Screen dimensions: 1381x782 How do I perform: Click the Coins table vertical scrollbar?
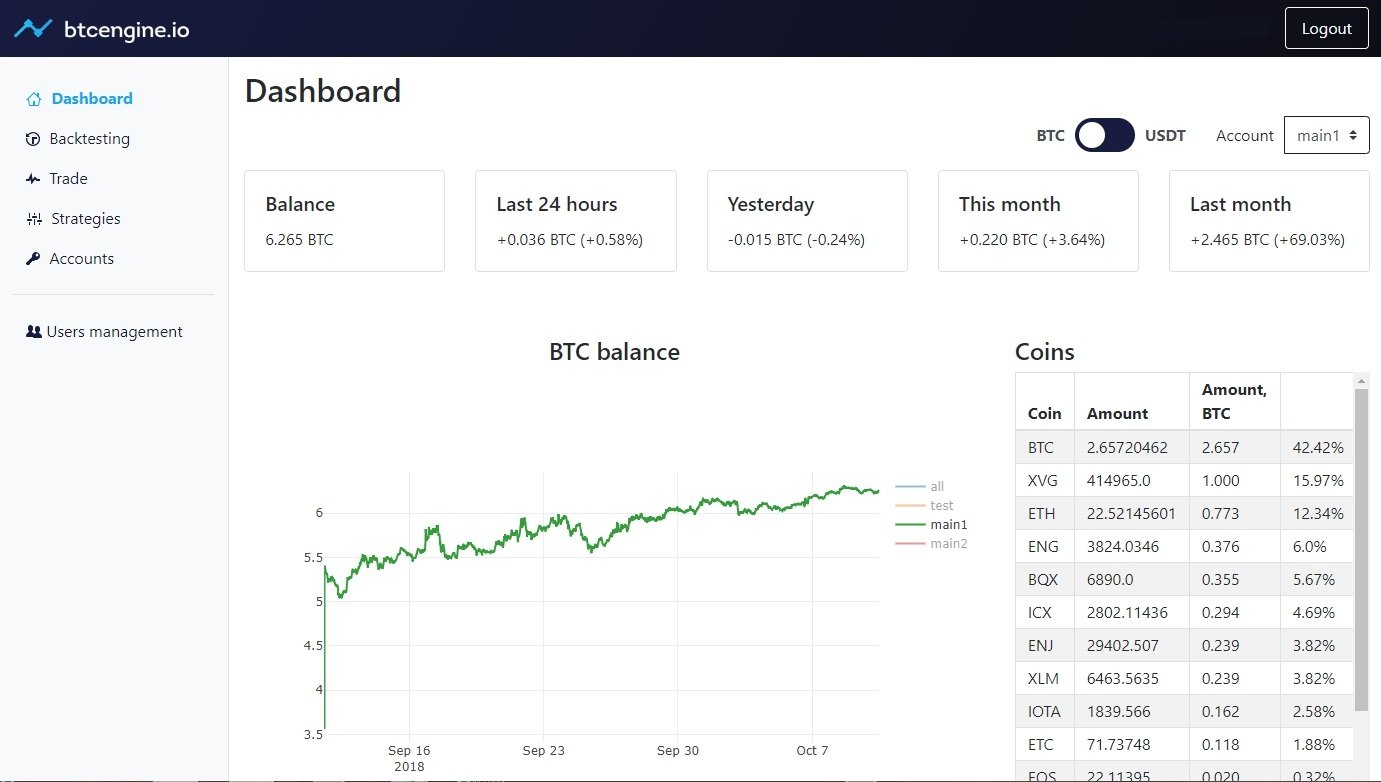click(1361, 550)
